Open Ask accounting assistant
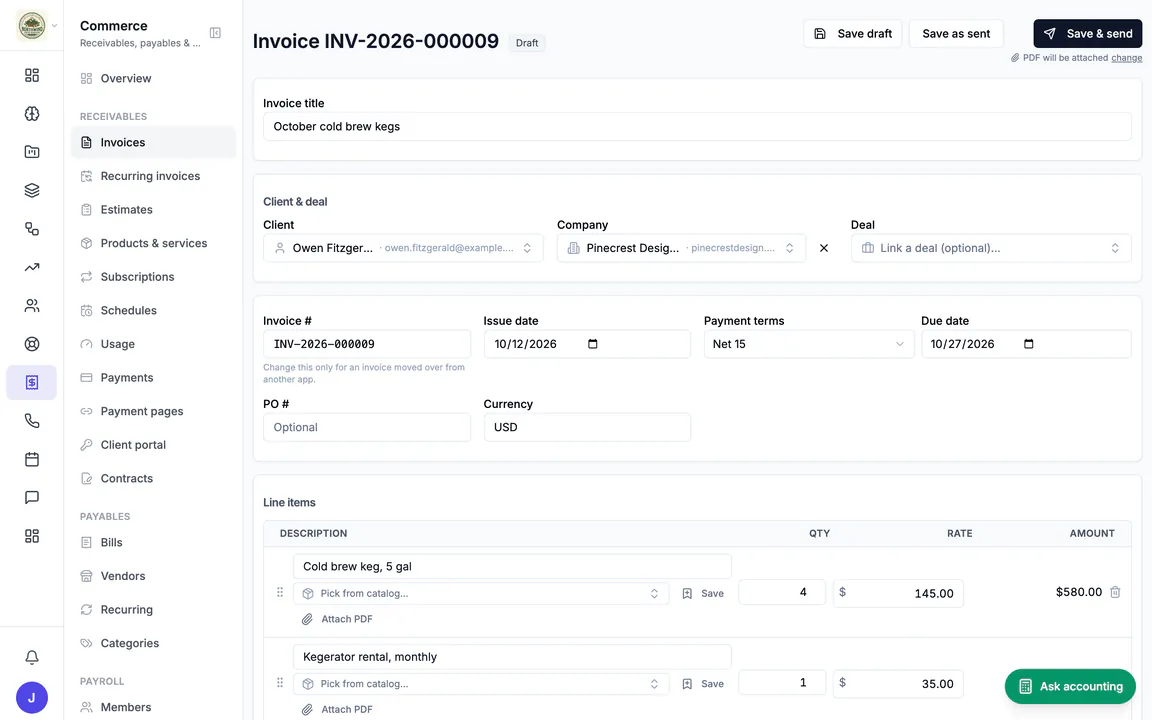1152x720 pixels. 1070,686
